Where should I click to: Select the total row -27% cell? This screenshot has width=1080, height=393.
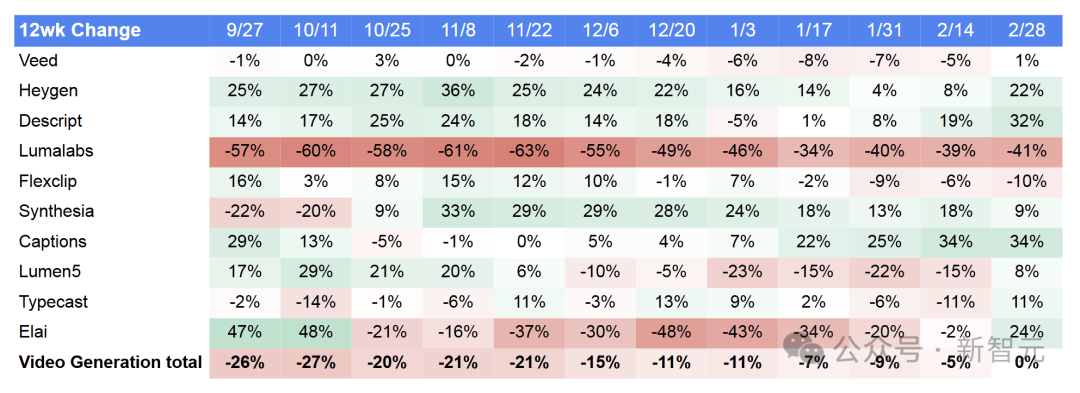pos(315,362)
